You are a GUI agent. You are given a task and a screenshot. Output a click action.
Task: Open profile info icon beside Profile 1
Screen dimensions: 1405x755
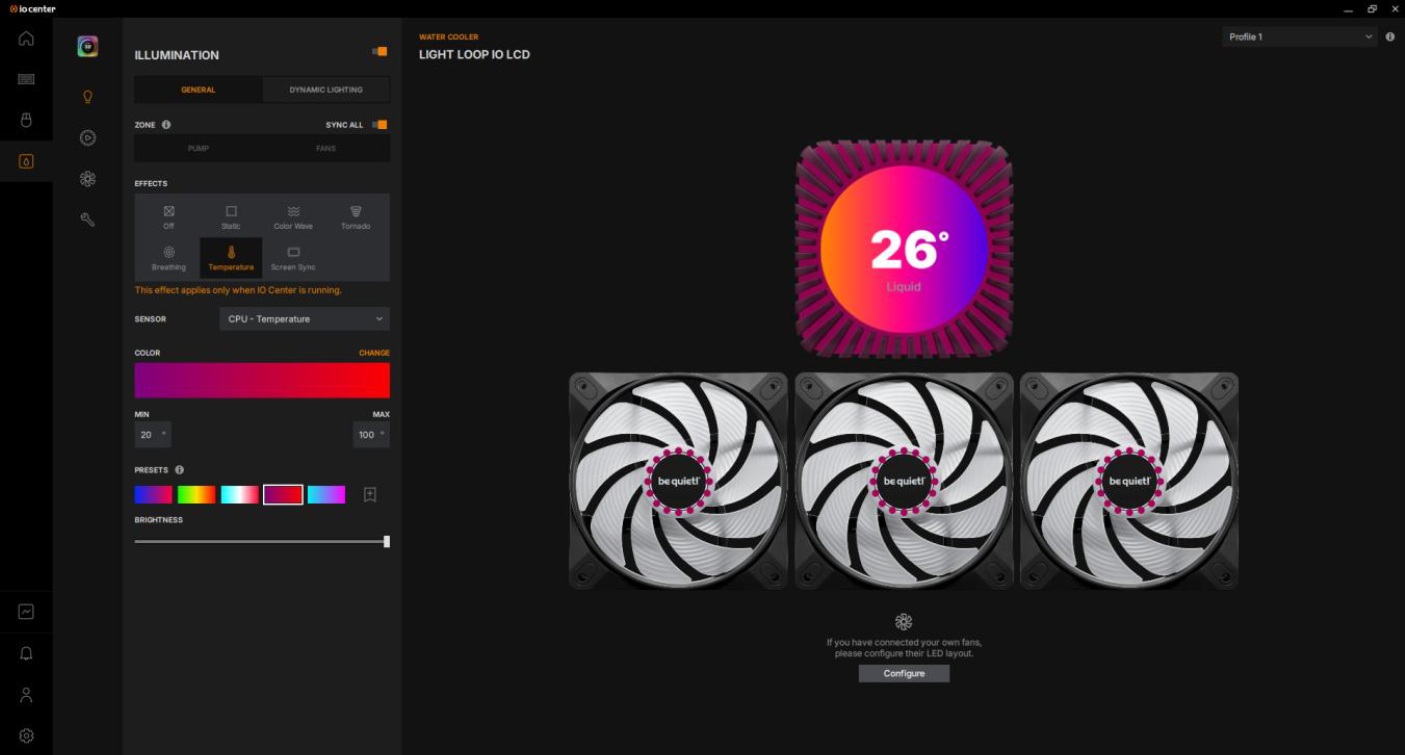pos(1390,37)
